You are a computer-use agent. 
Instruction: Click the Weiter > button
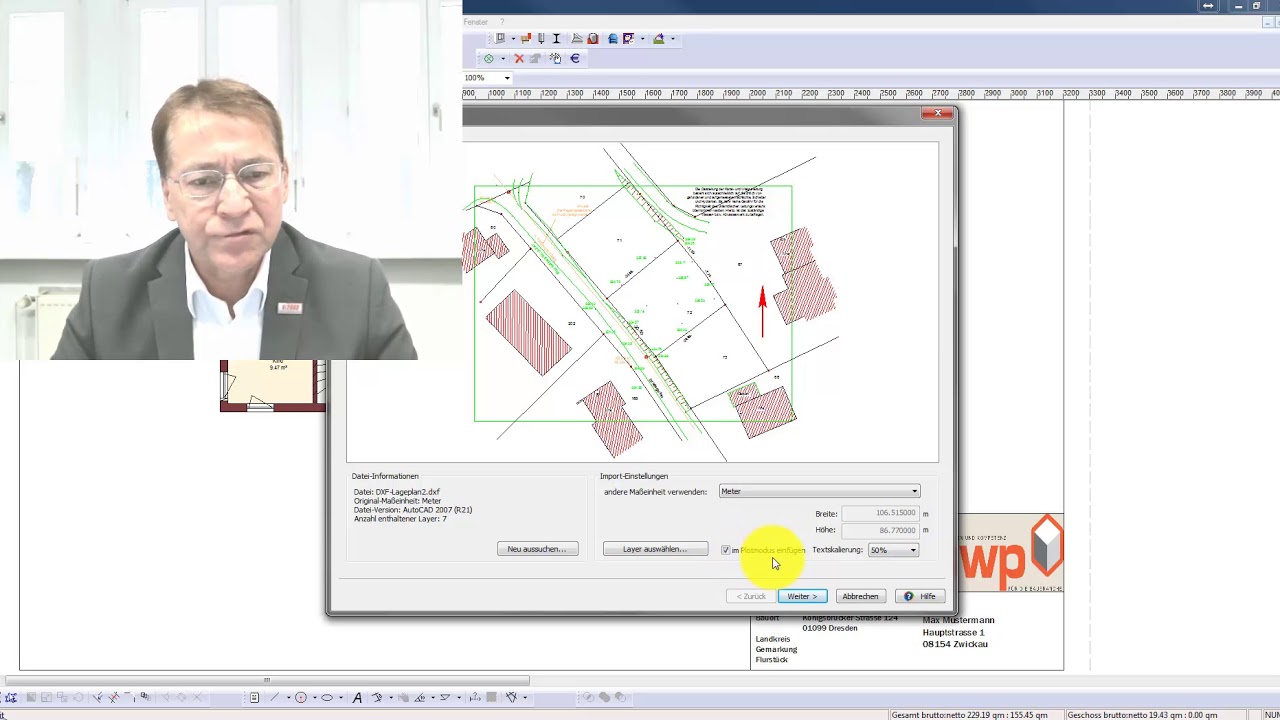pos(802,596)
